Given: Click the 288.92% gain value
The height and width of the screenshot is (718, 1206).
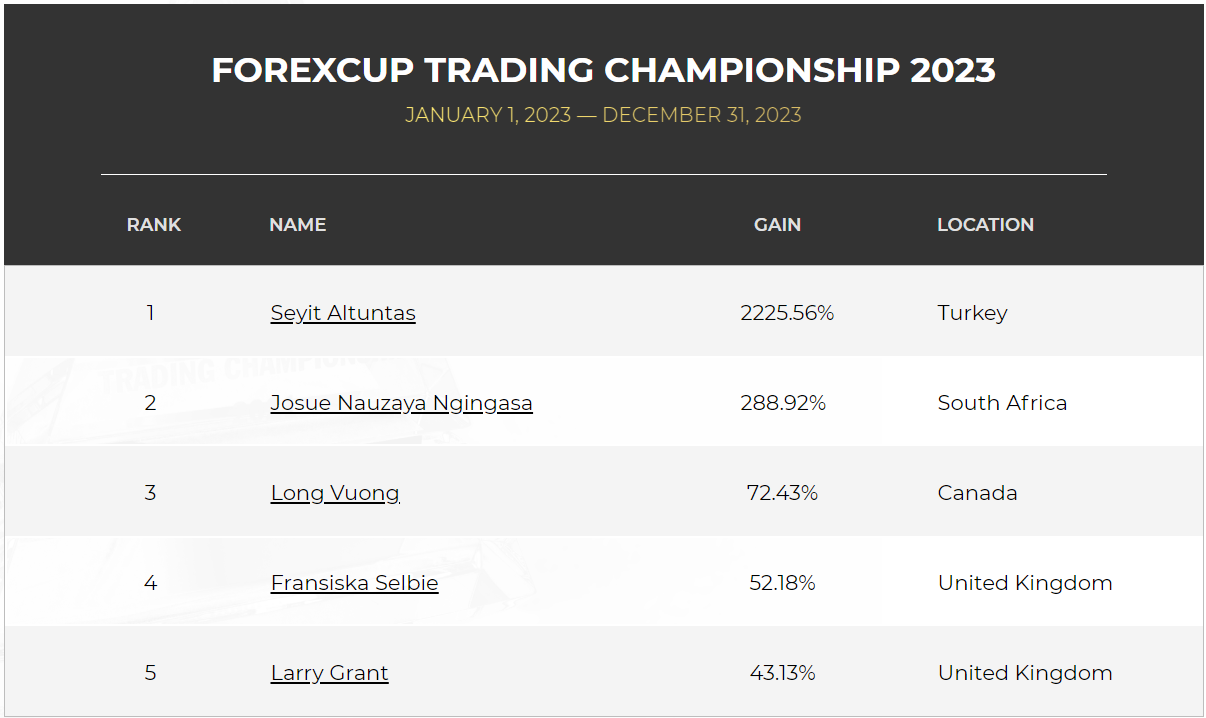Looking at the screenshot, I should (783, 403).
